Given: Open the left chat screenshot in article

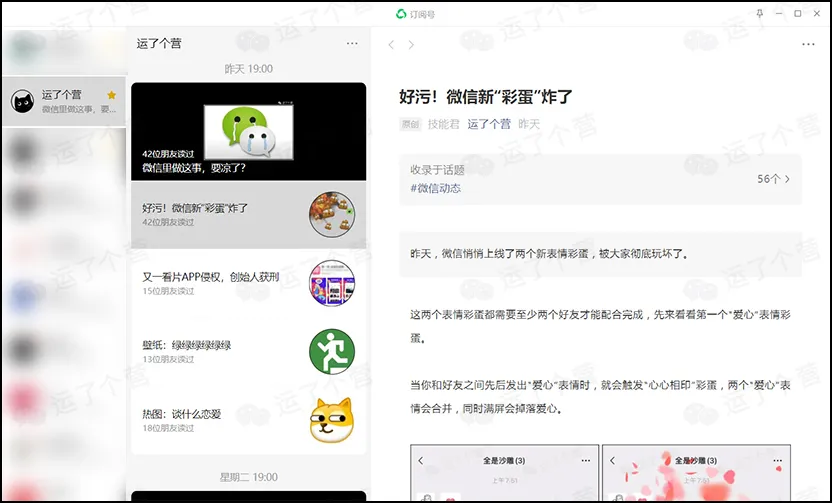Looking at the screenshot, I should click(505, 473).
